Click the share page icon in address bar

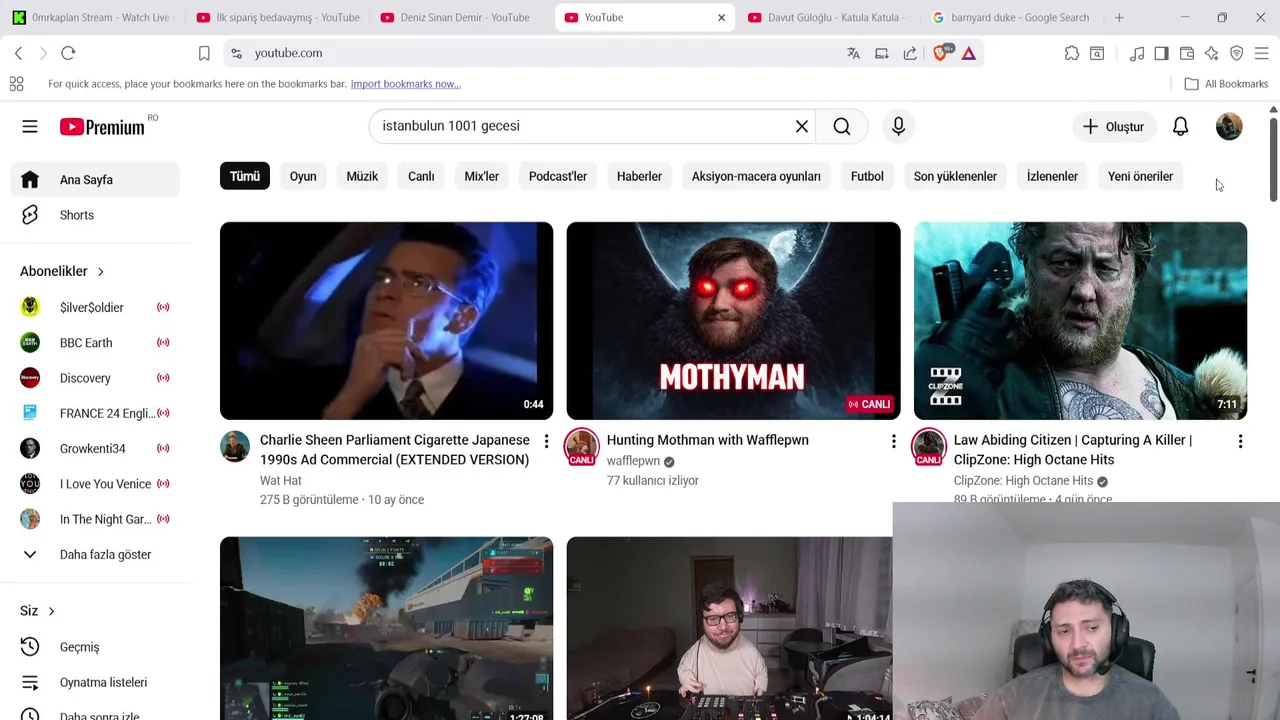pyautogui.click(x=910, y=53)
